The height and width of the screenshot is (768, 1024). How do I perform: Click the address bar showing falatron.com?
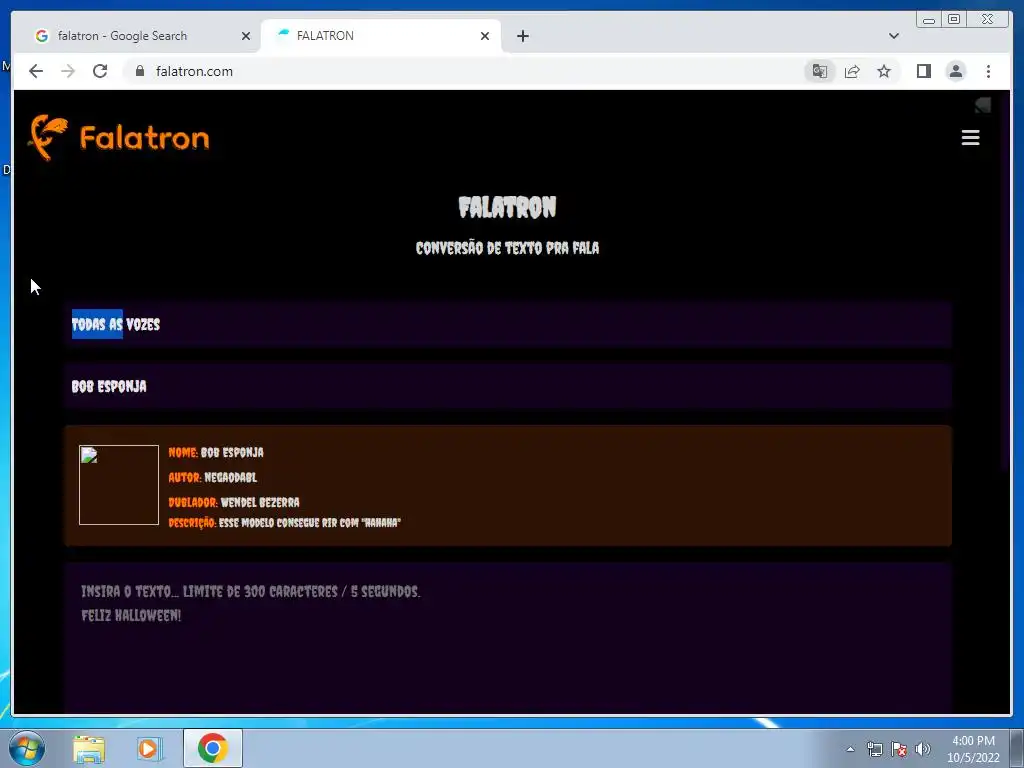coord(464,71)
